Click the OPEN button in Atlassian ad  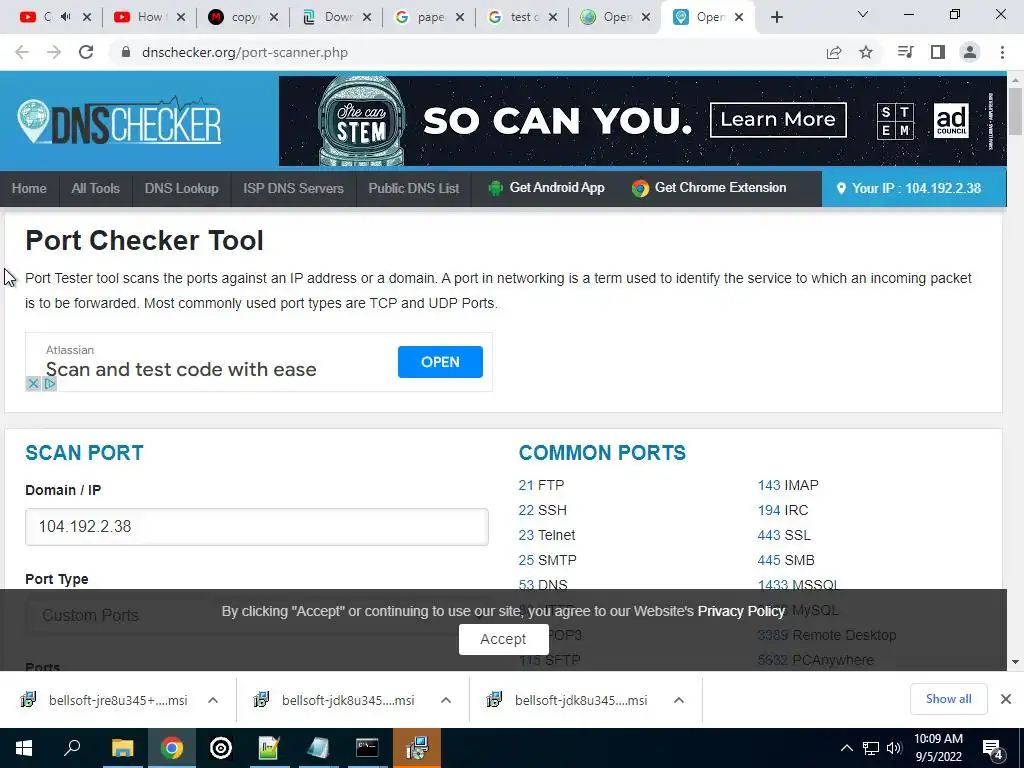(440, 362)
